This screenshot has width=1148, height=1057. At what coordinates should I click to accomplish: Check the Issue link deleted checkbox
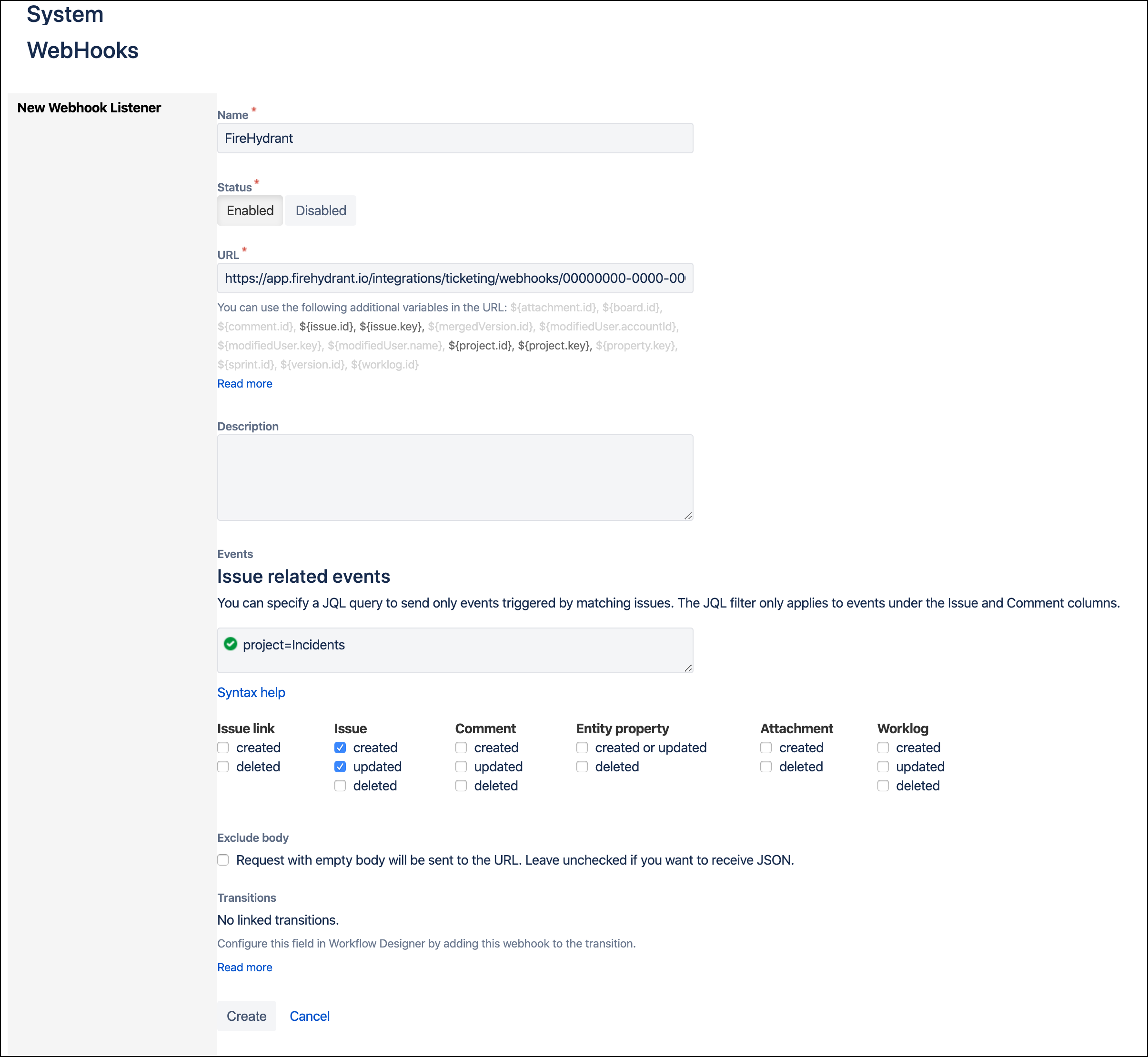(x=223, y=767)
